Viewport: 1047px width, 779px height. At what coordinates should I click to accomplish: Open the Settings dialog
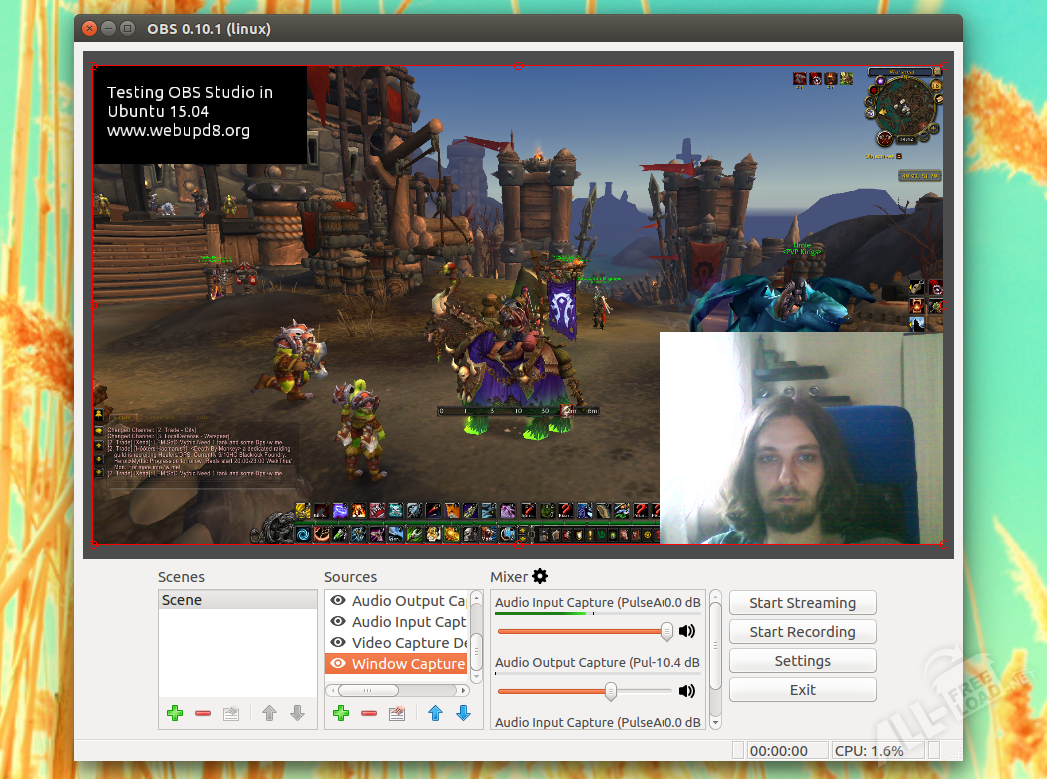pyautogui.click(x=802, y=661)
